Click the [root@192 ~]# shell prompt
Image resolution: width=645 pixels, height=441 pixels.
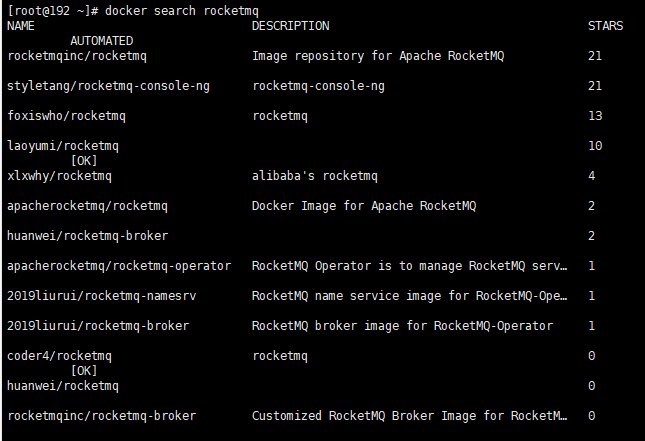[x=53, y=11]
